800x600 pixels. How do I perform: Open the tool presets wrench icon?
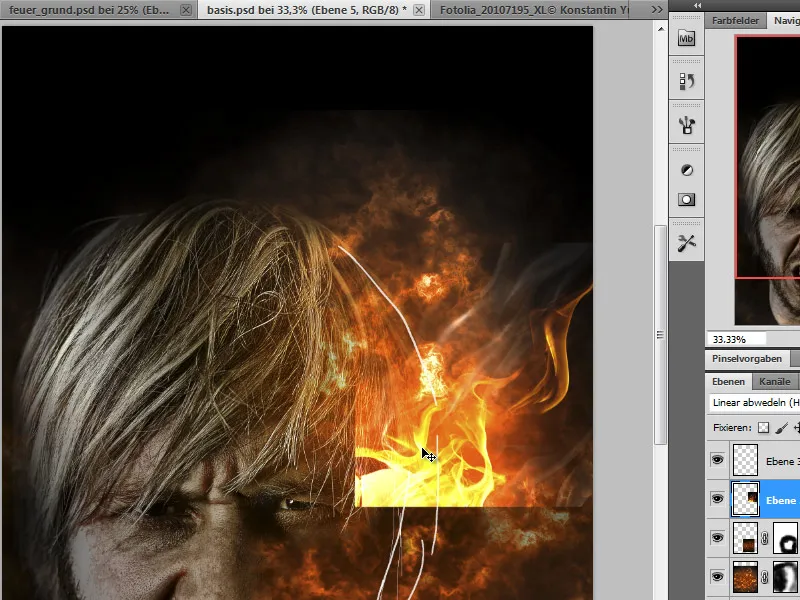click(686, 243)
